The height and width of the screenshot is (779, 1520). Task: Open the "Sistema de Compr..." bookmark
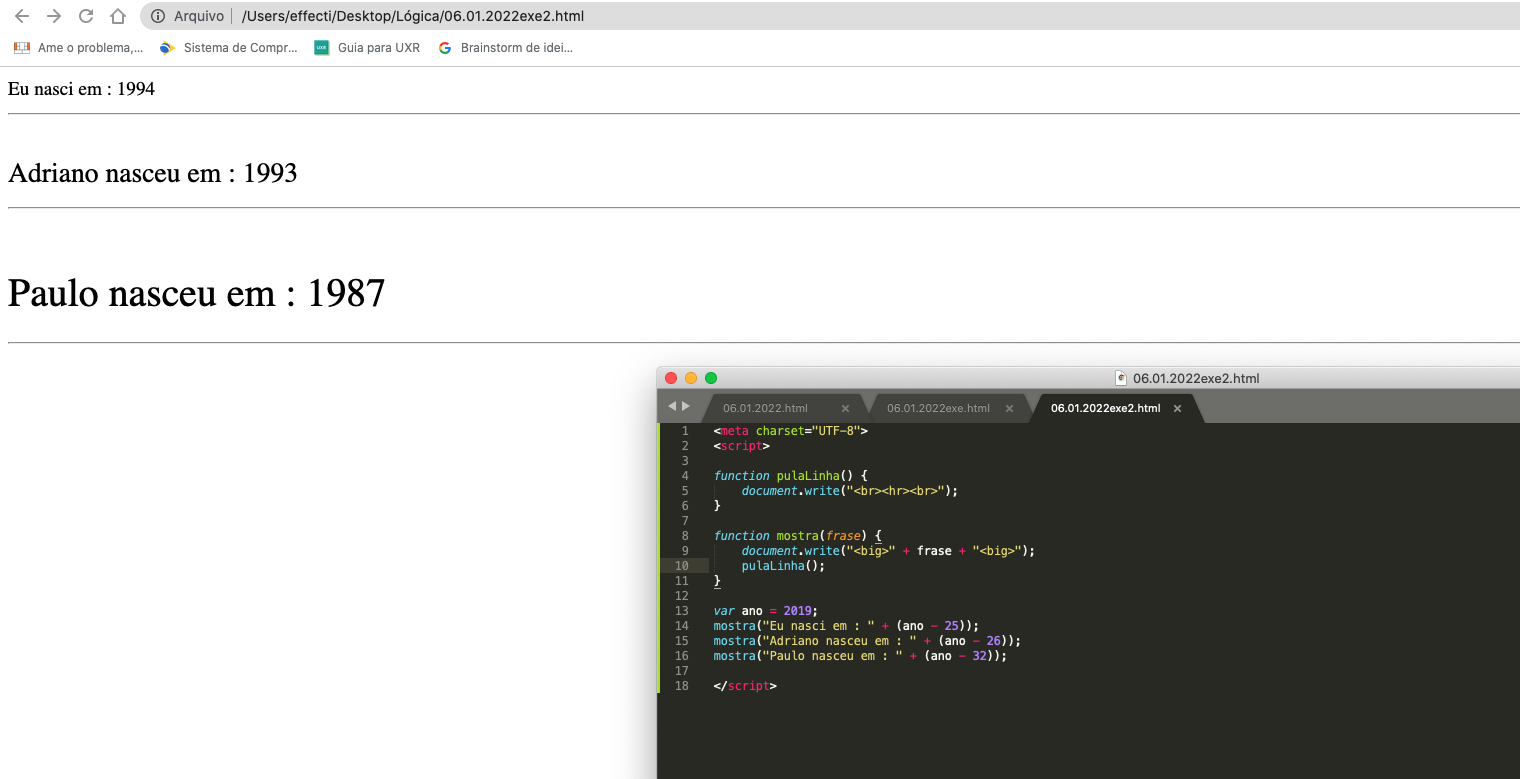pos(229,47)
